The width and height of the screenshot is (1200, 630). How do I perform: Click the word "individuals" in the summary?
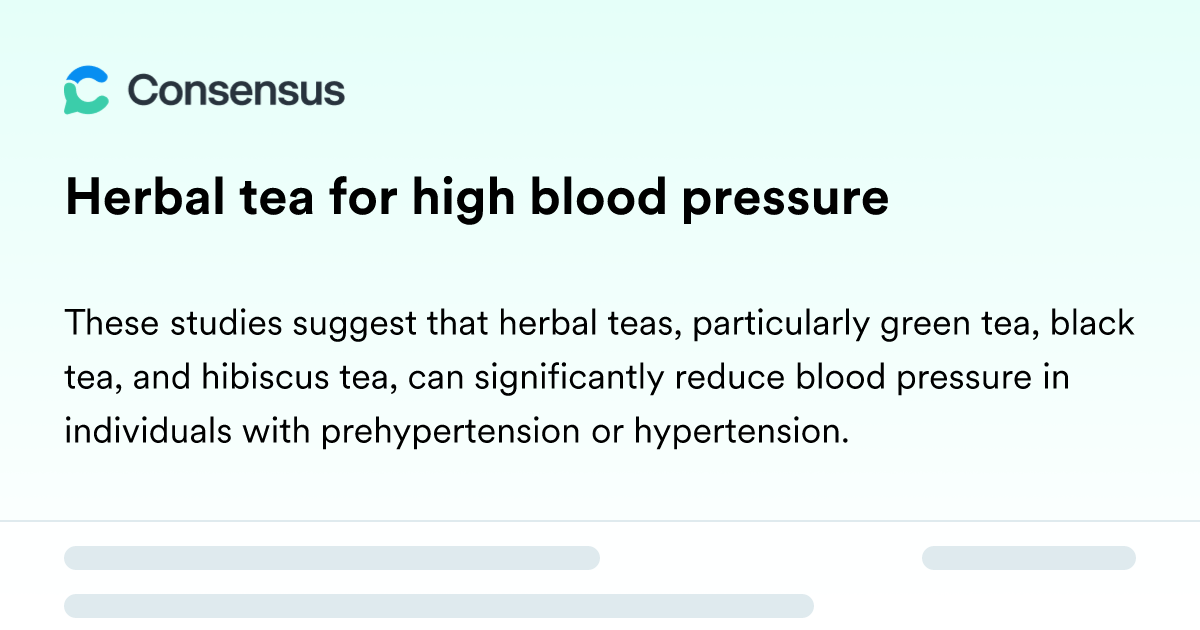[132, 432]
